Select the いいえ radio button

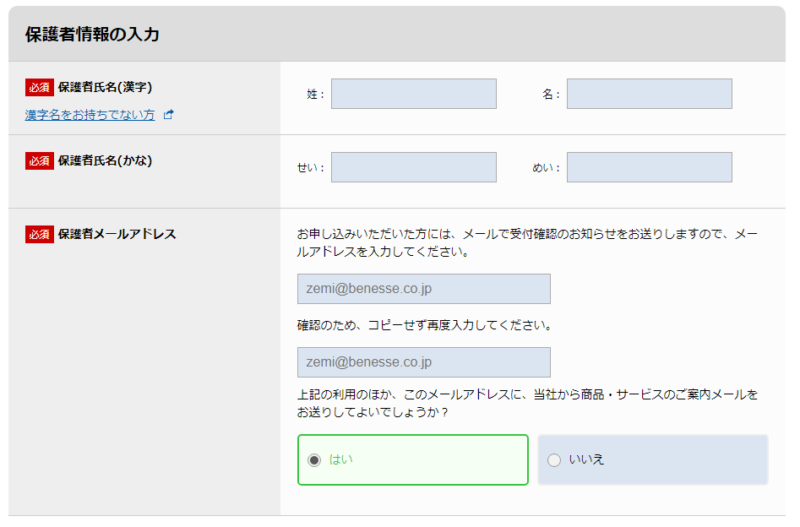click(554, 460)
